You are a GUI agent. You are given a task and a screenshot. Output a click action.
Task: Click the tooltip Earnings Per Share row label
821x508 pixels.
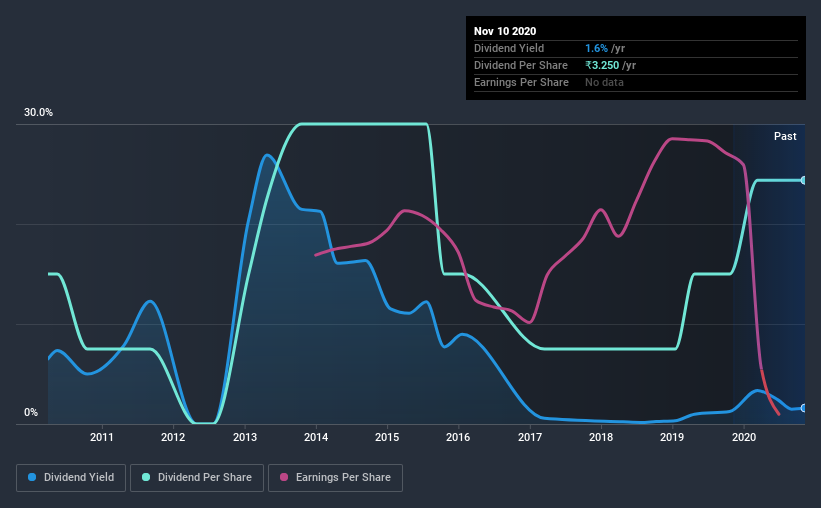coord(521,82)
